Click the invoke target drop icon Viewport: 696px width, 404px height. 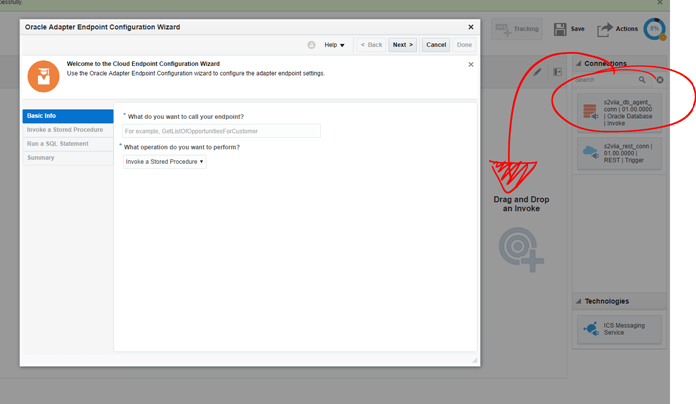point(521,250)
